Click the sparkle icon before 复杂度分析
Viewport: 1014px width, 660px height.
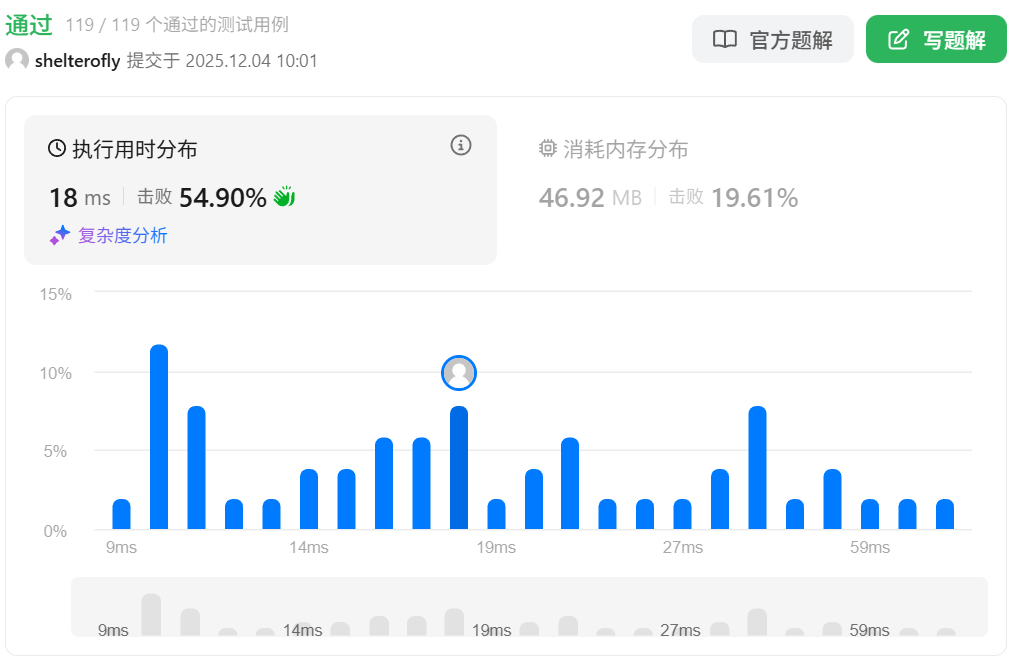pos(60,235)
